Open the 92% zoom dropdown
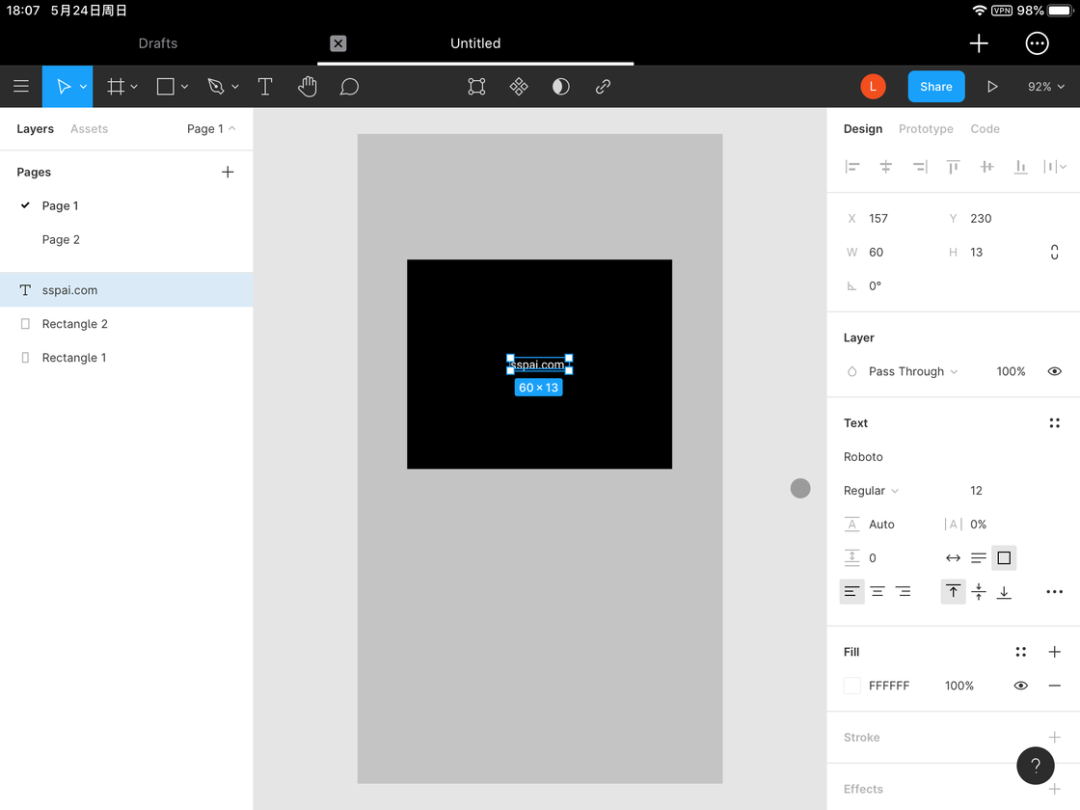The image size is (1080, 810). pyautogui.click(x=1045, y=87)
